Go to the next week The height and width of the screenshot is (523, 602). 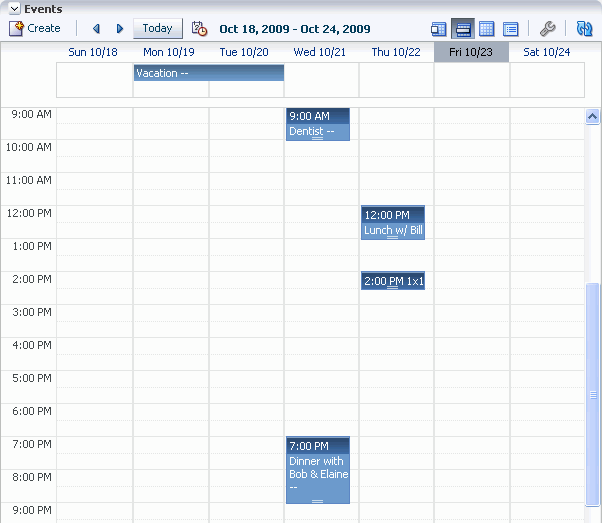click(120, 29)
